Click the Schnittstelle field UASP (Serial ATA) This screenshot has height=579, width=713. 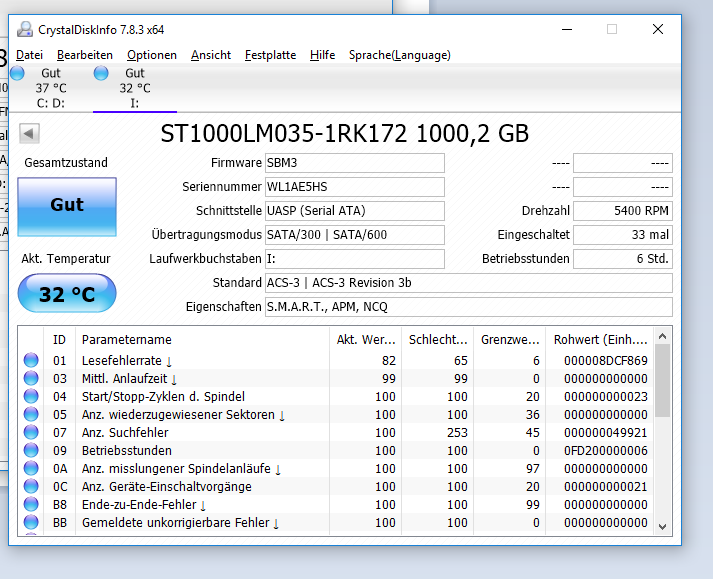[x=355, y=211]
